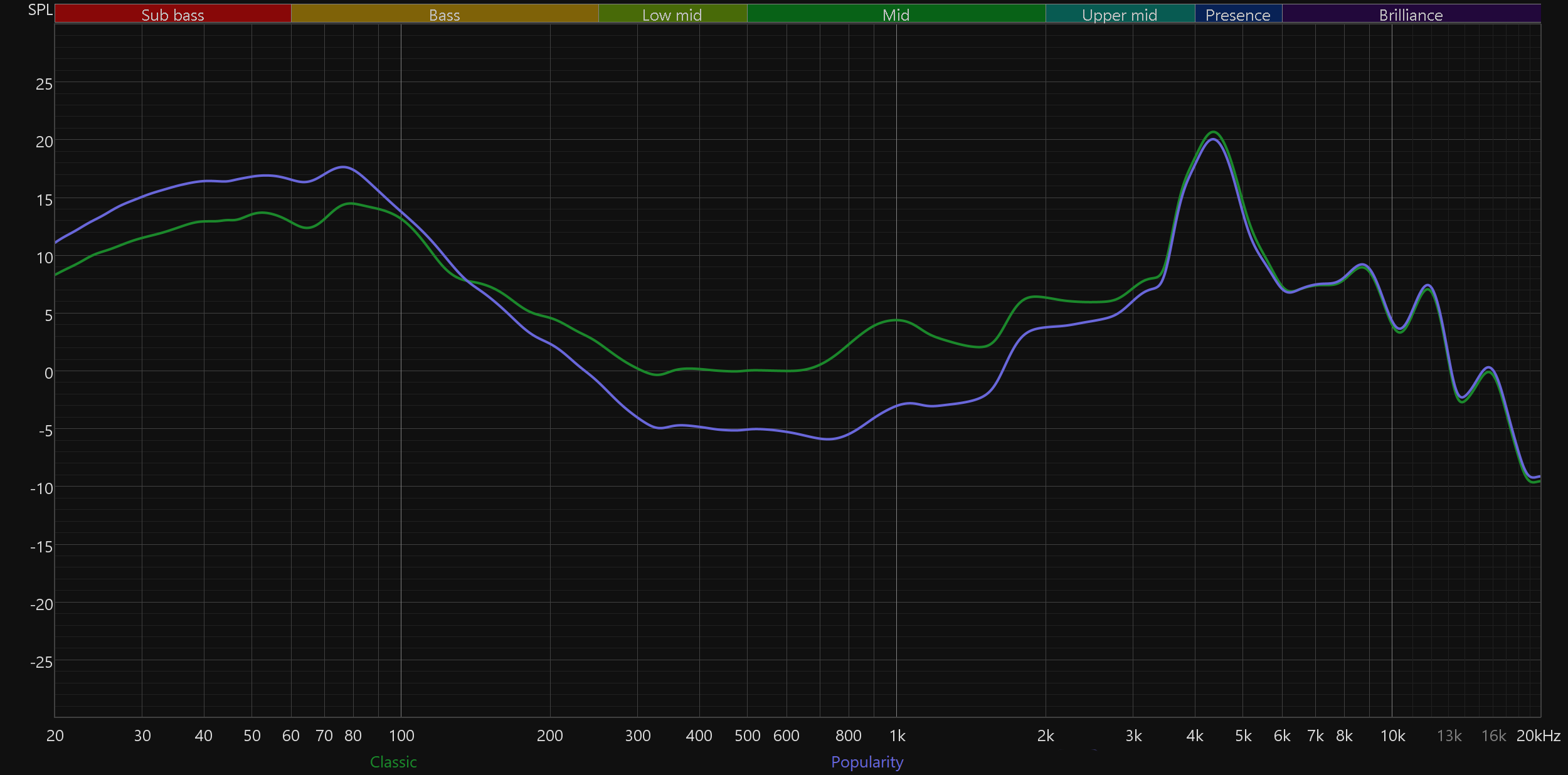The width and height of the screenshot is (1568, 775).
Task: Click the Upper mid band header
Action: [1120, 14]
